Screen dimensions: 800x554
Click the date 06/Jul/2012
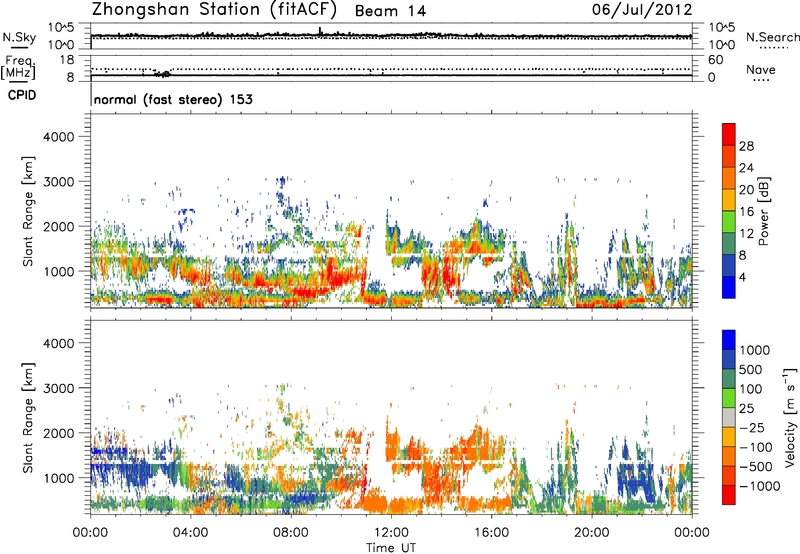pyautogui.click(x=642, y=10)
